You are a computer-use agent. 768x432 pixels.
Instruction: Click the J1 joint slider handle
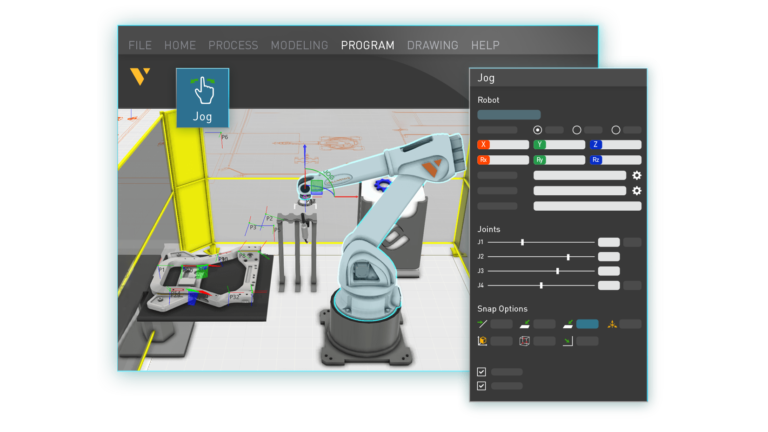(523, 242)
